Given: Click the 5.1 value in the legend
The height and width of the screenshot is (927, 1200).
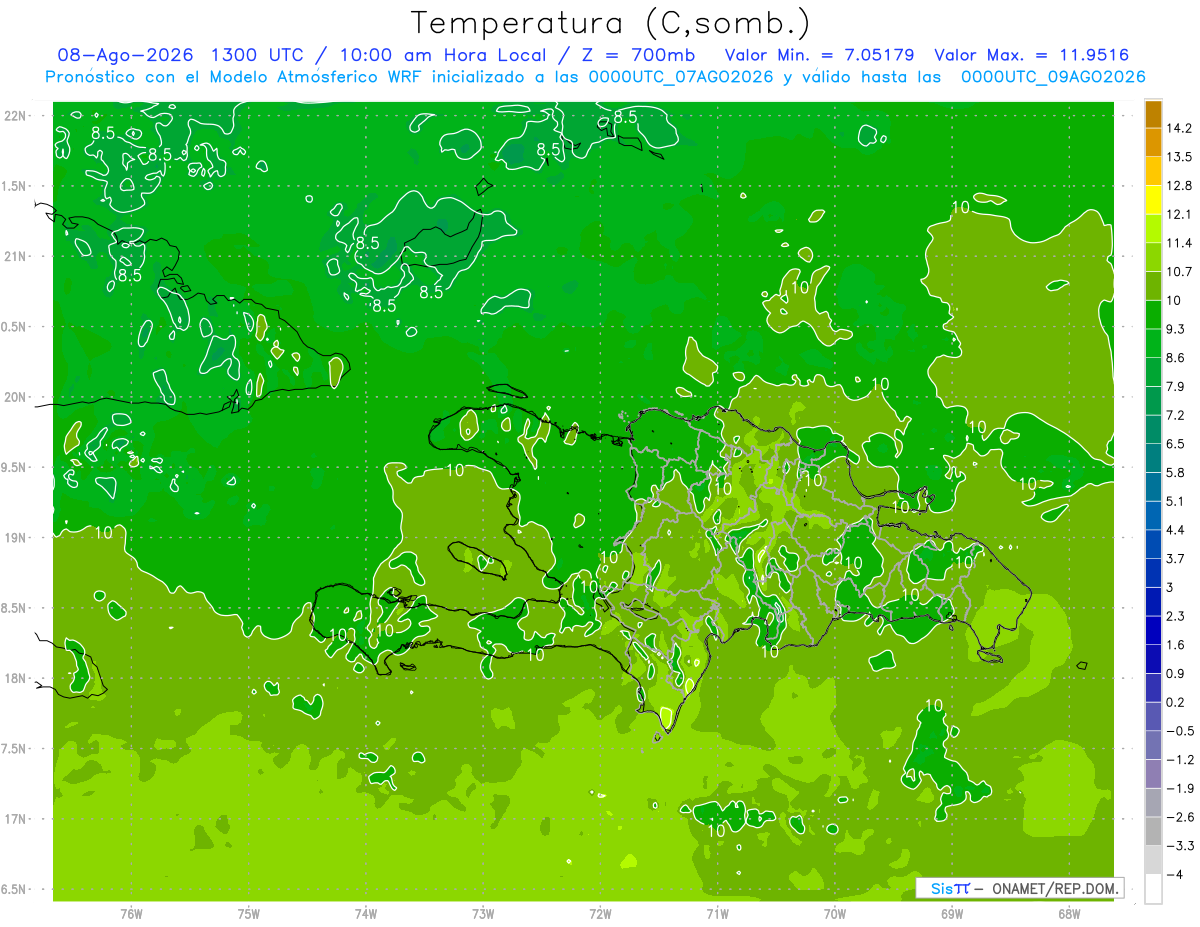Looking at the screenshot, I should [1175, 501].
